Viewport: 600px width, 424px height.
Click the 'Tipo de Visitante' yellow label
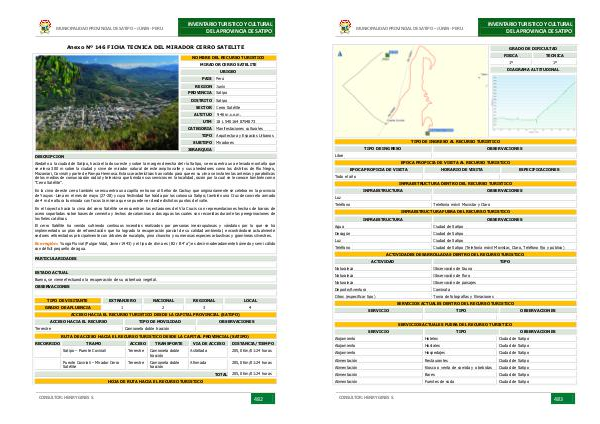pos(67,300)
